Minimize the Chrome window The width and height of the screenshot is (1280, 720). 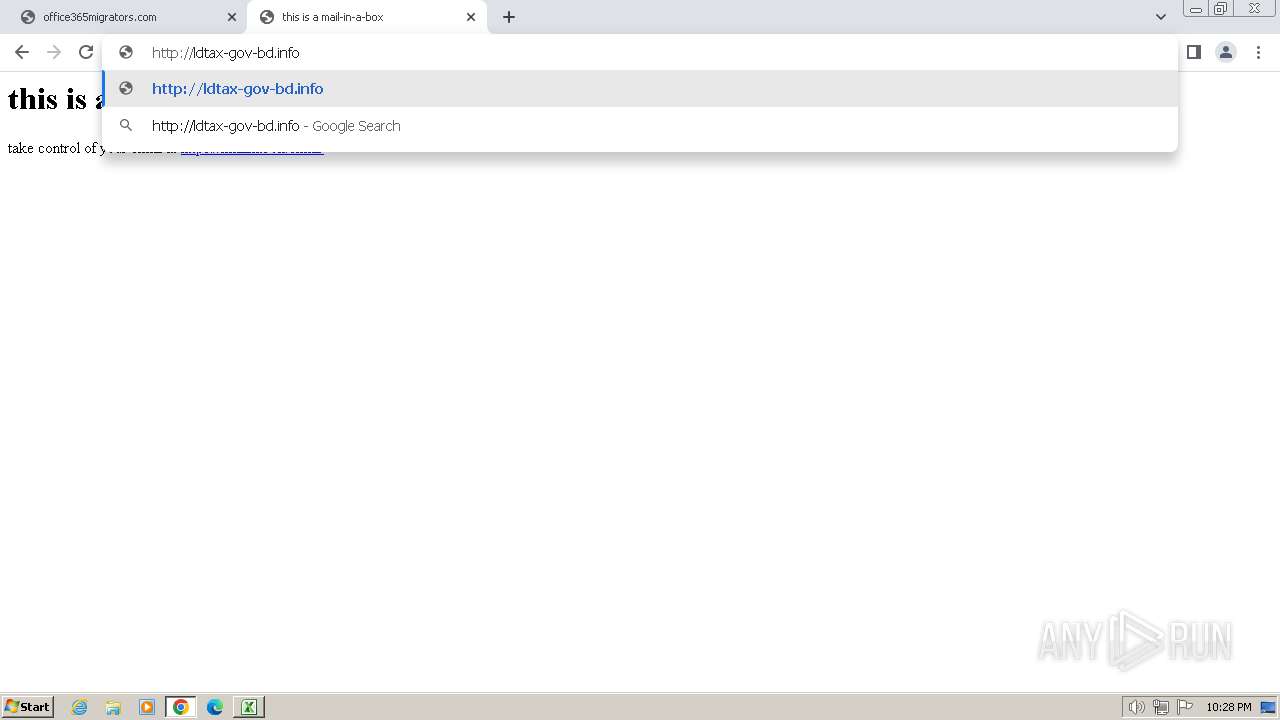(x=1196, y=8)
